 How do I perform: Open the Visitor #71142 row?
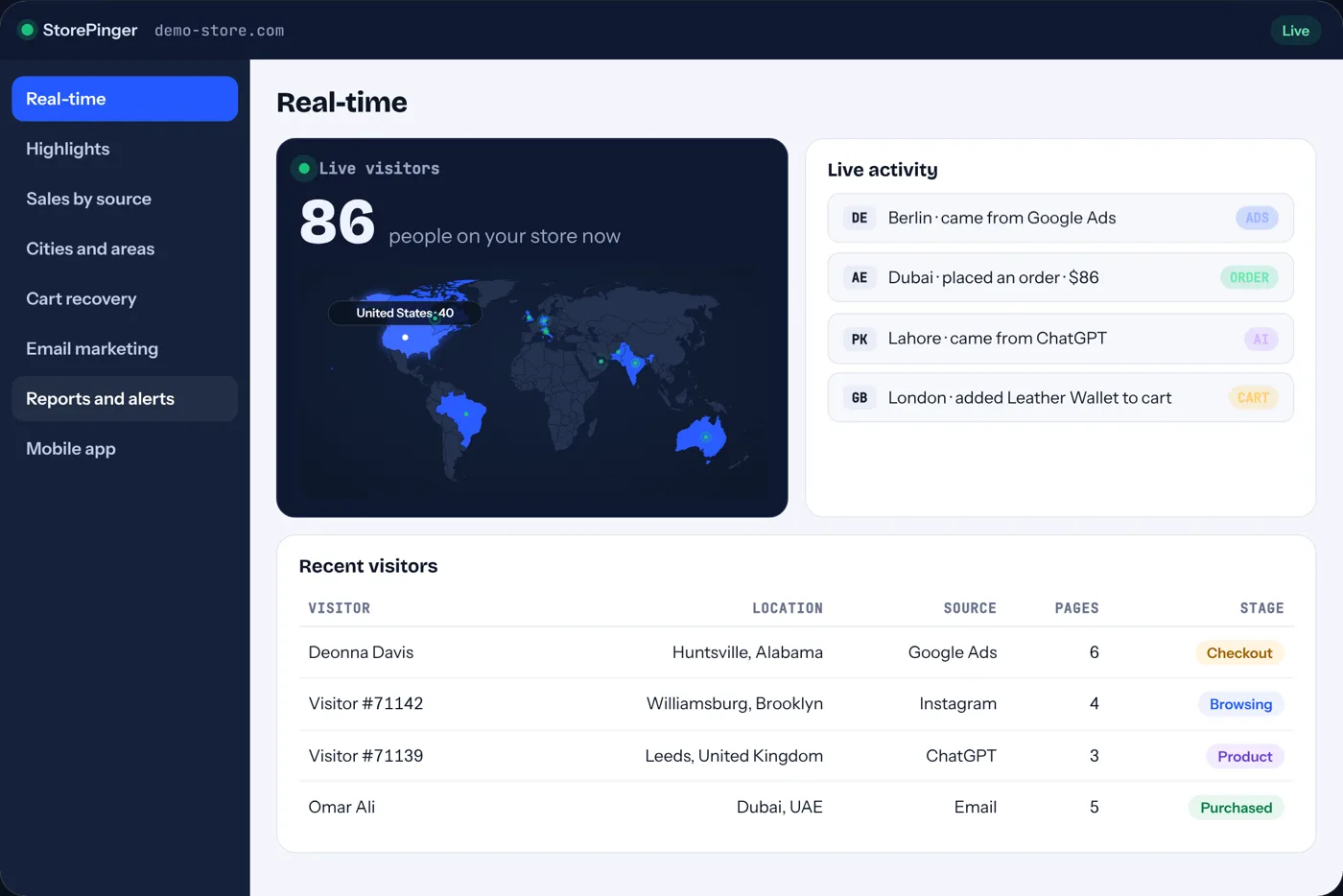tap(796, 704)
